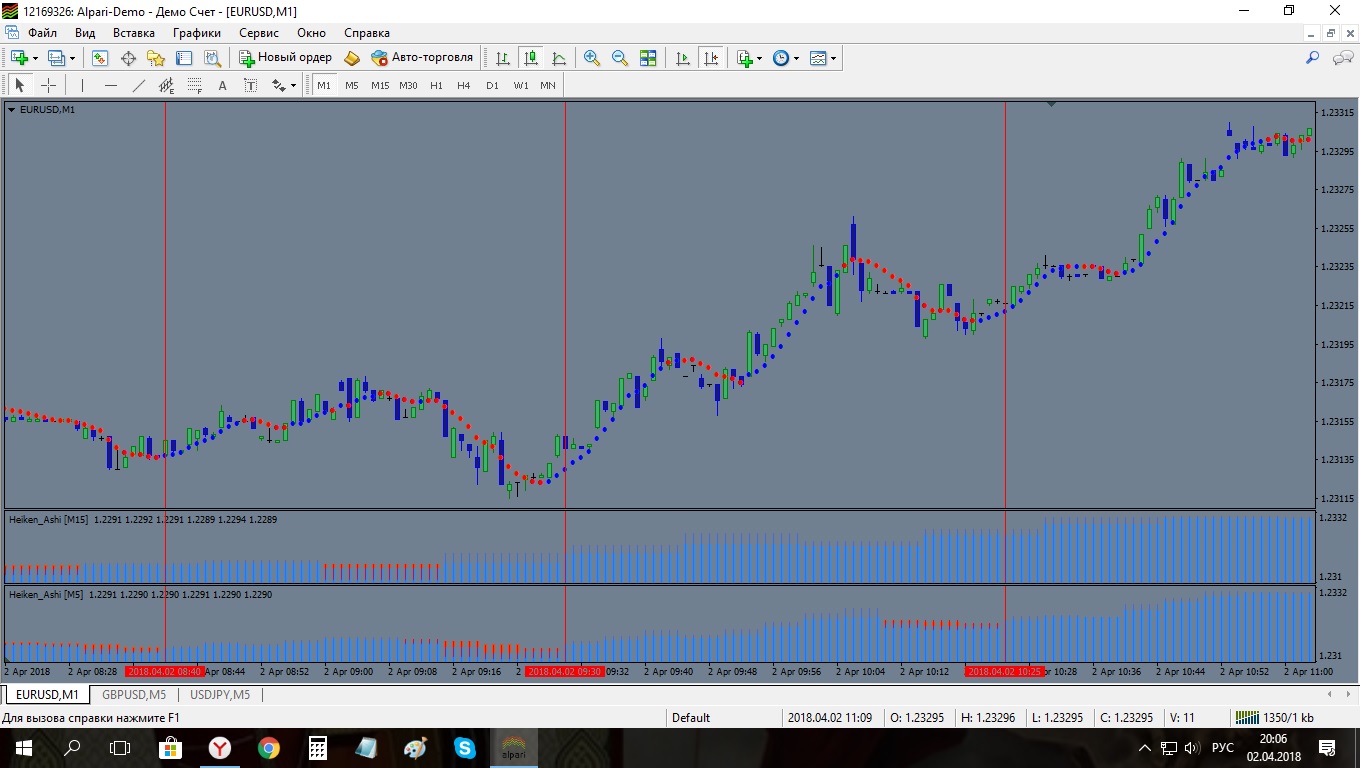
Task: Select the crosshair tool
Action: click(x=48, y=85)
